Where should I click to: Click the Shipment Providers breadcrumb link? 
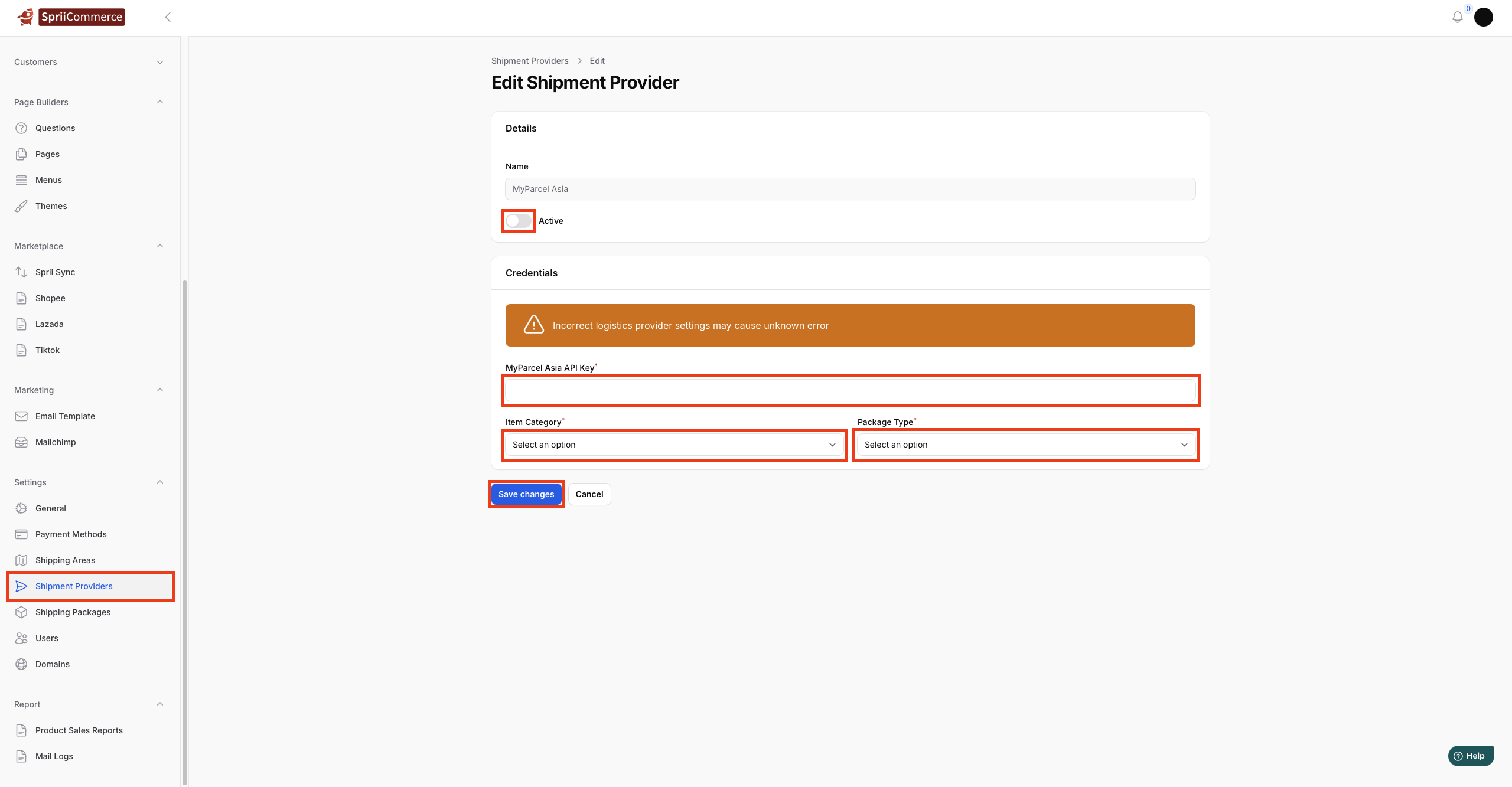pyautogui.click(x=529, y=61)
